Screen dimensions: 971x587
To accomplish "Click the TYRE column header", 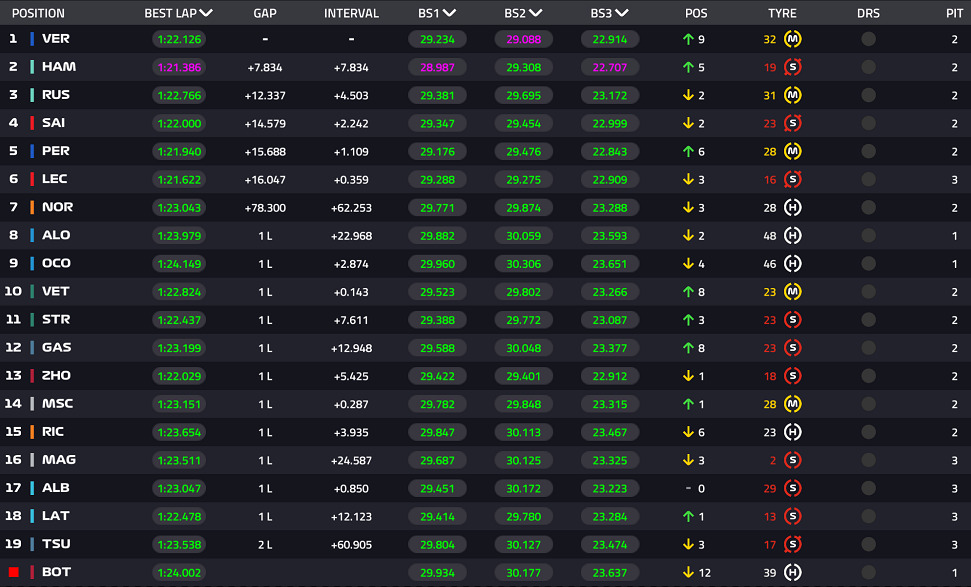I will [782, 13].
